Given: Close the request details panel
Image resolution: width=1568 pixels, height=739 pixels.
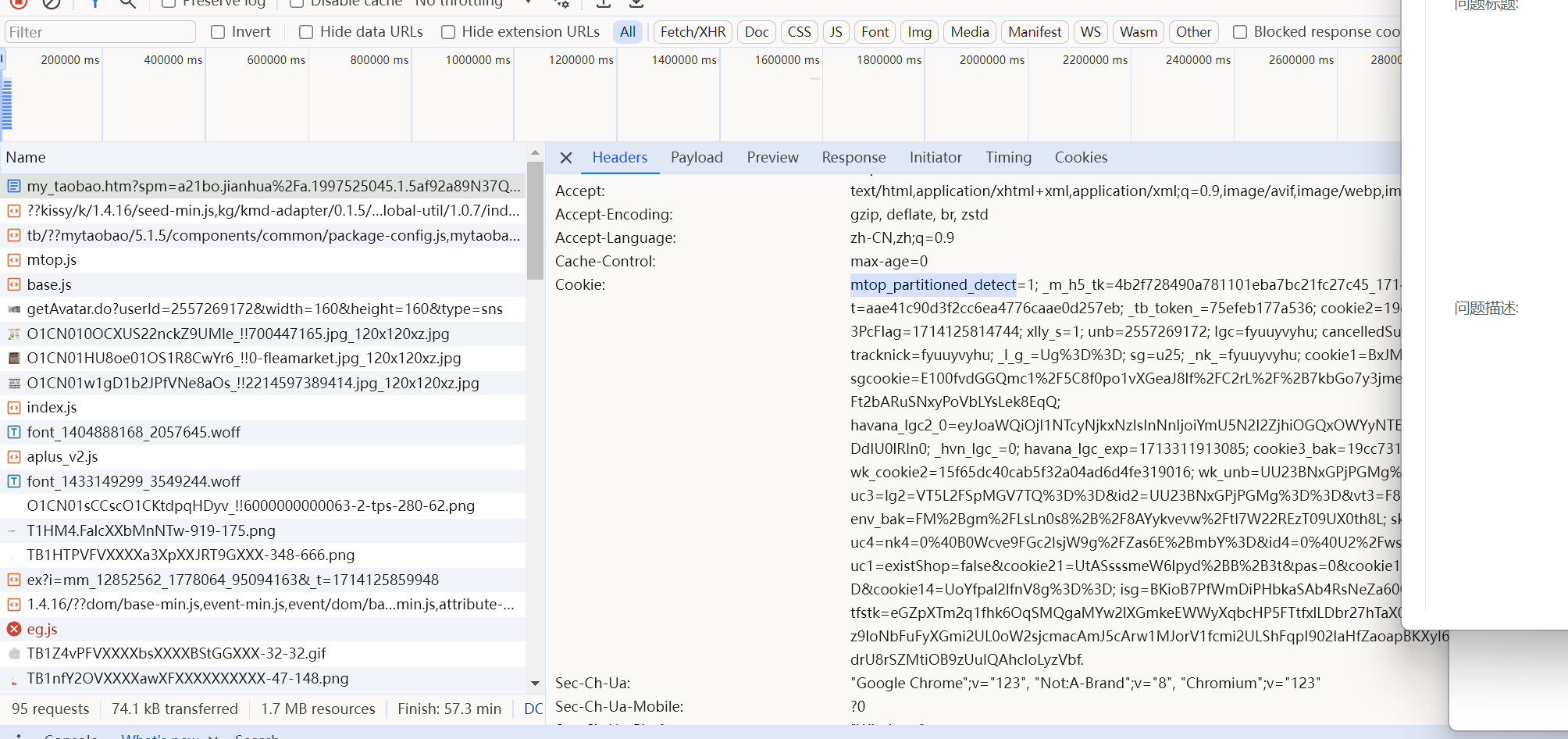Looking at the screenshot, I should (x=566, y=158).
